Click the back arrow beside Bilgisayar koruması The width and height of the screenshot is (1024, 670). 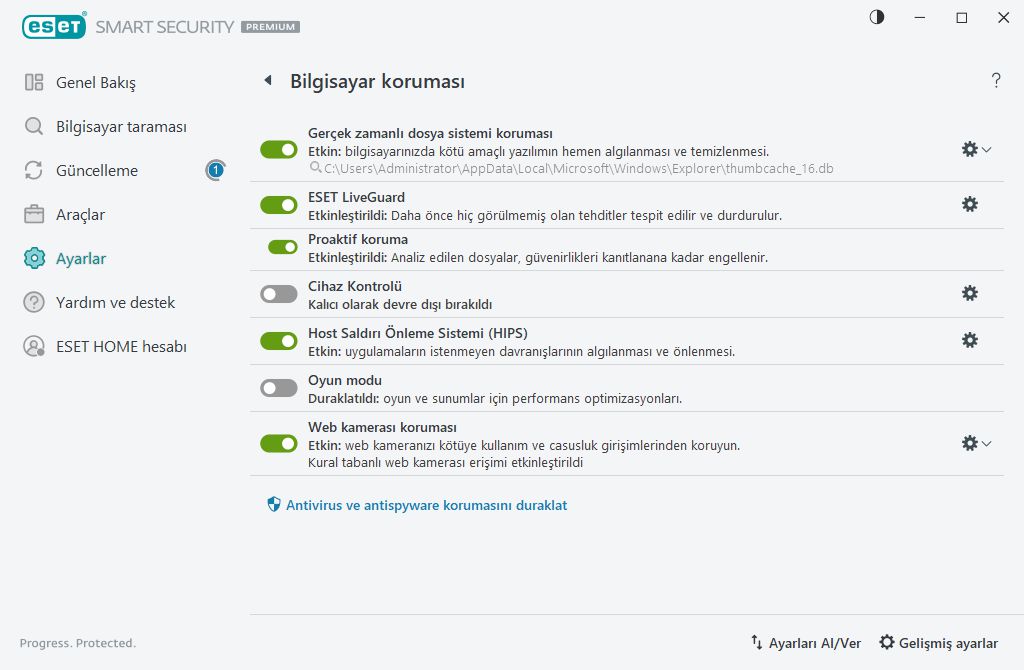click(x=268, y=81)
